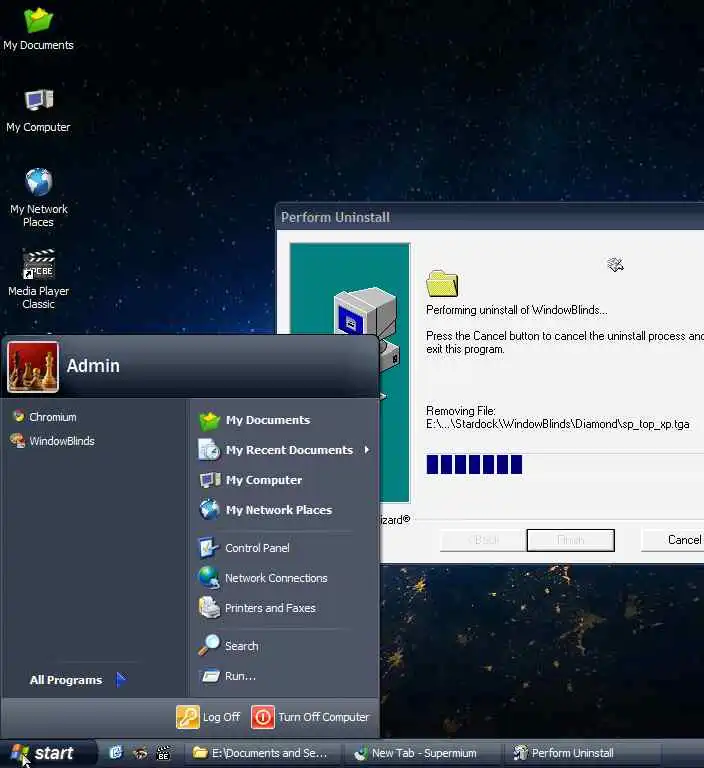Click the Chromium icon in Start menu

(19, 416)
